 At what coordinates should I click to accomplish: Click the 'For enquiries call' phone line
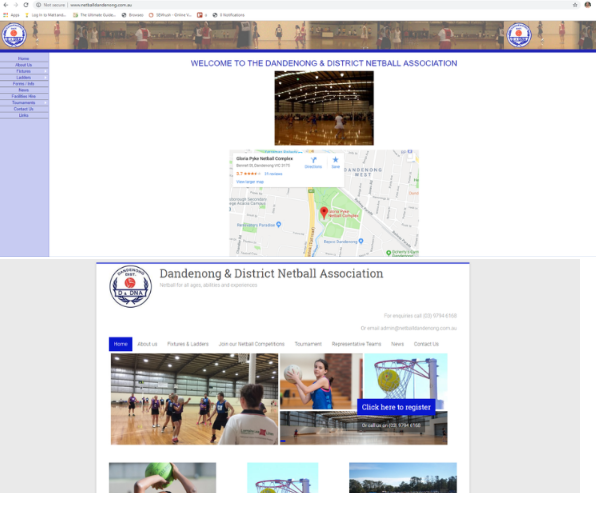(x=420, y=316)
